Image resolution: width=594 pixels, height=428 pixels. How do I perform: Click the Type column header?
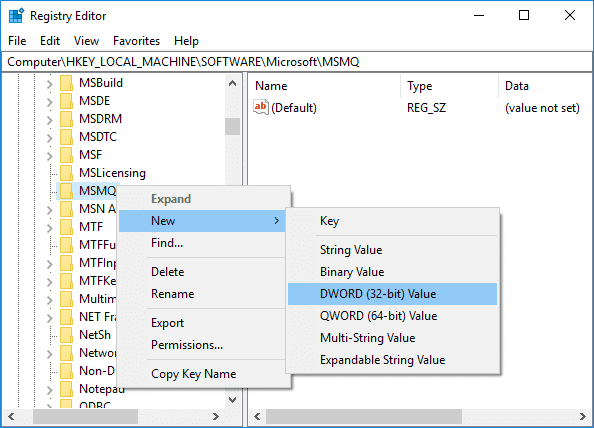point(450,86)
